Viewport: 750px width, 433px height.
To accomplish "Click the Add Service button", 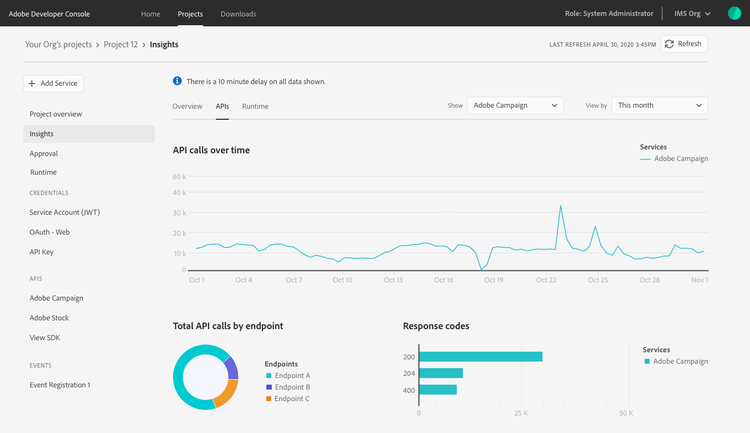I will (x=53, y=83).
